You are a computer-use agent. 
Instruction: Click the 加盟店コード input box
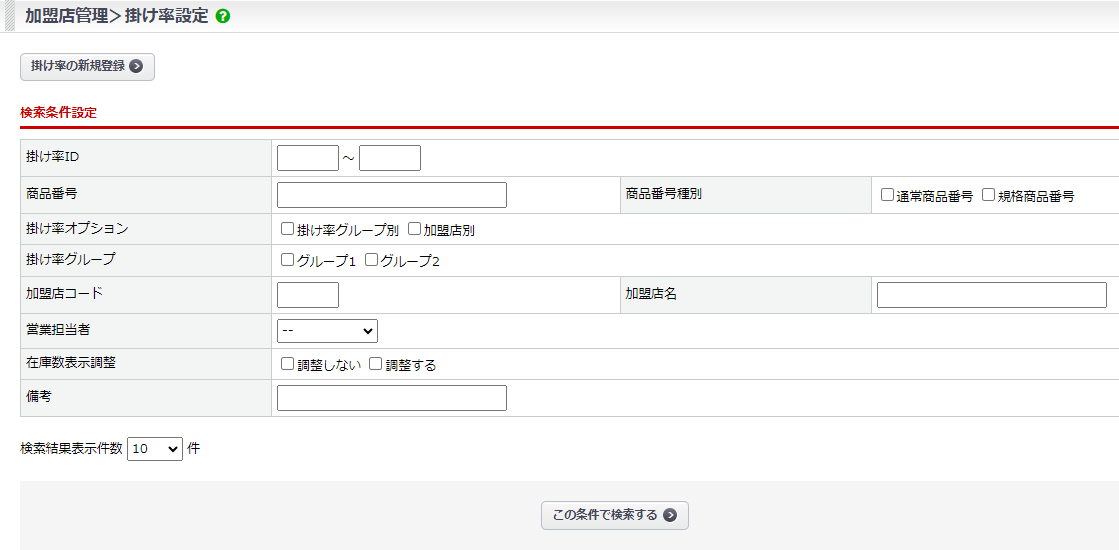[308, 295]
